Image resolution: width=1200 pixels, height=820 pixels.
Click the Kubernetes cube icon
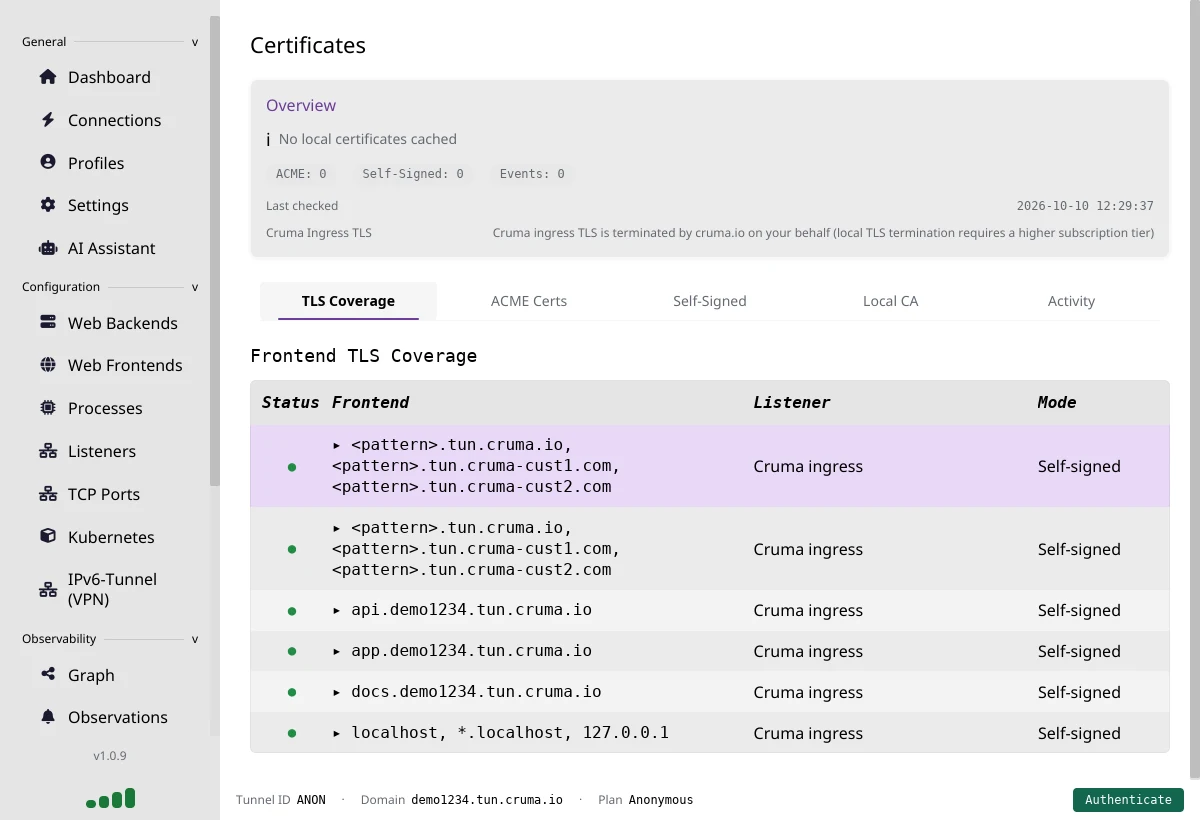point(48,537)
